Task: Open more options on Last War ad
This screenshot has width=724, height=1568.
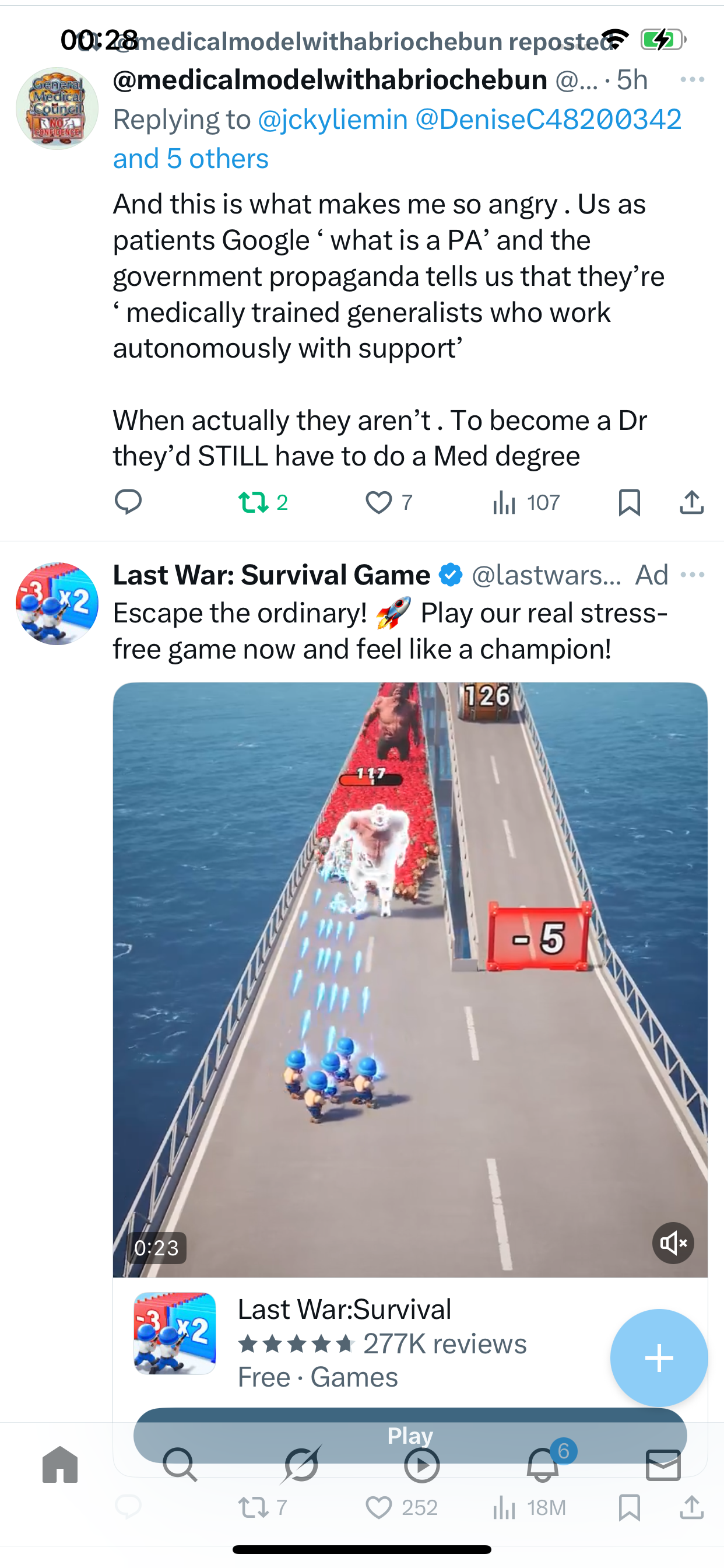Action: click(693, 575)
